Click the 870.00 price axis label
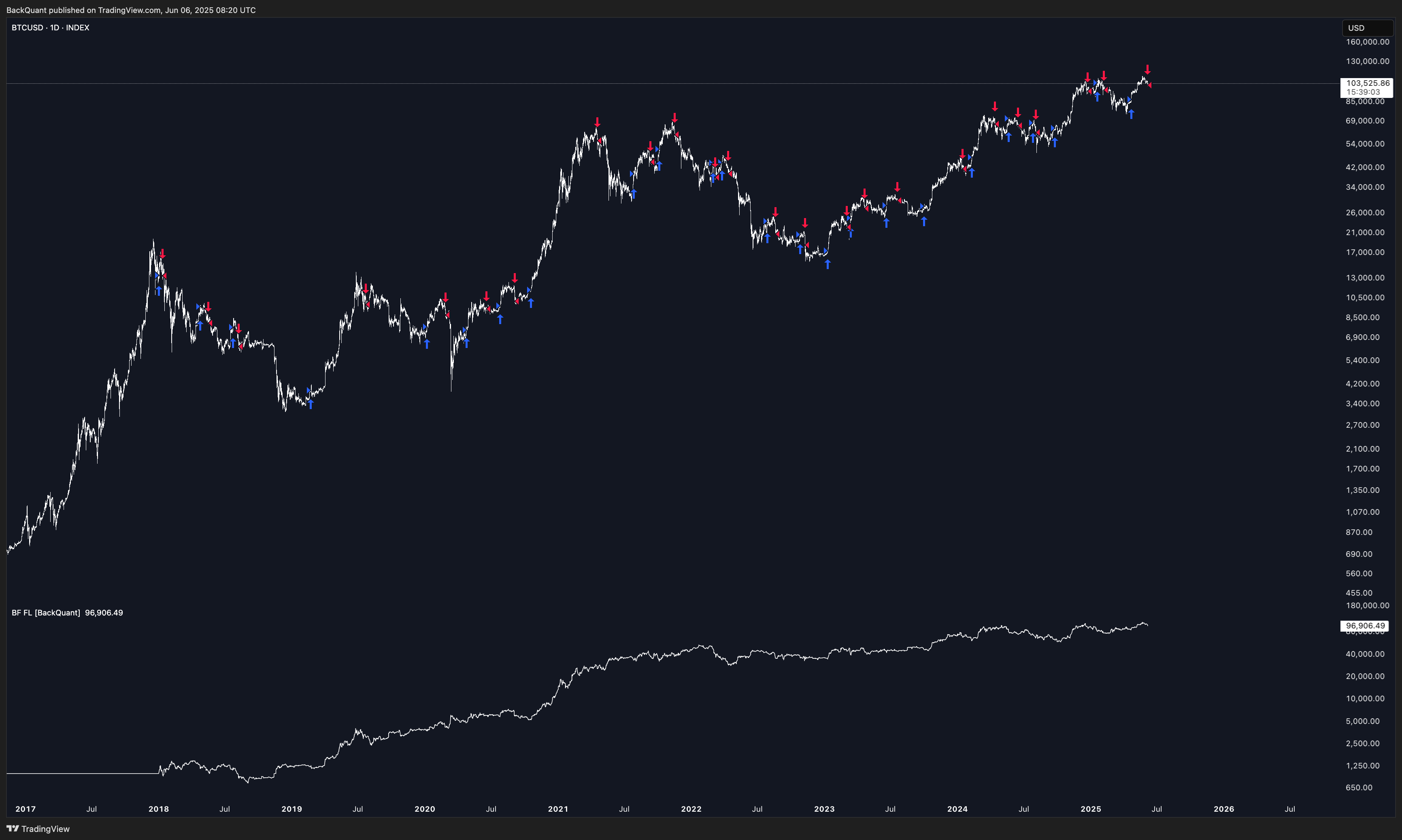This screenshot has height=840, width=1402. pyautogui.click(x=1359, y=532)
